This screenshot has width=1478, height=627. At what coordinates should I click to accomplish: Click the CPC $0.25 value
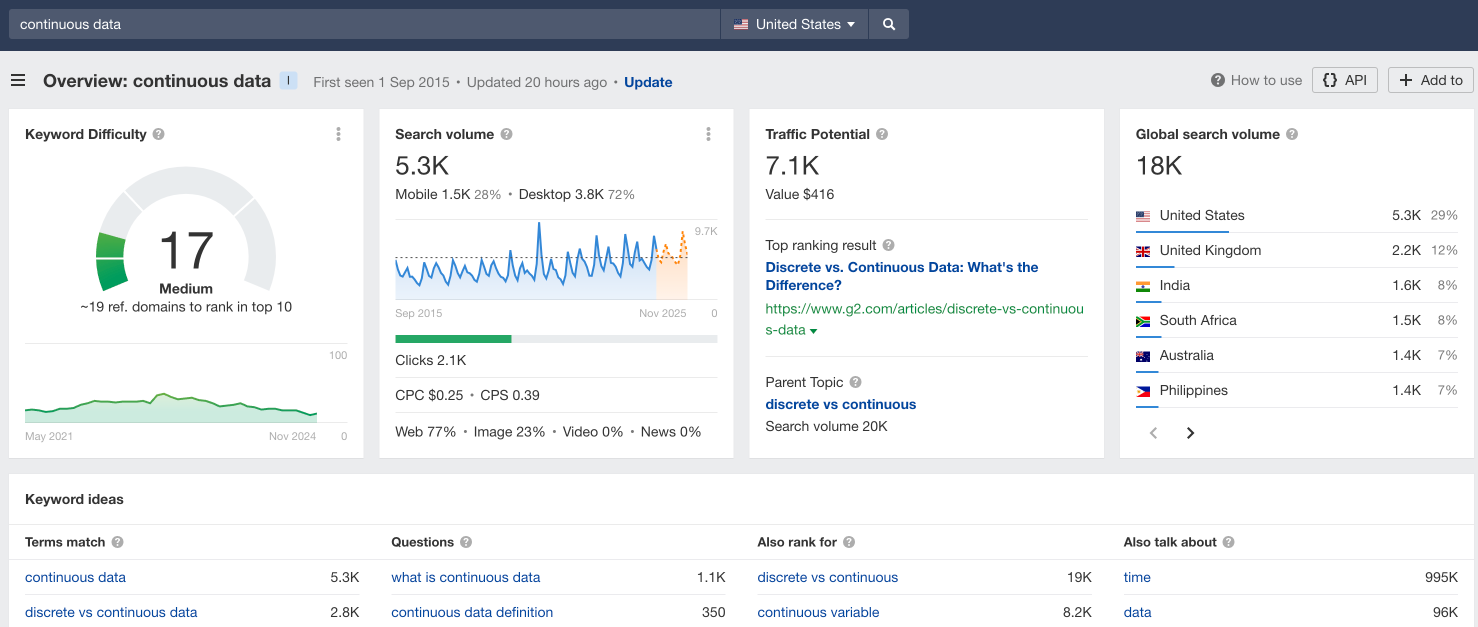[429, 395]
